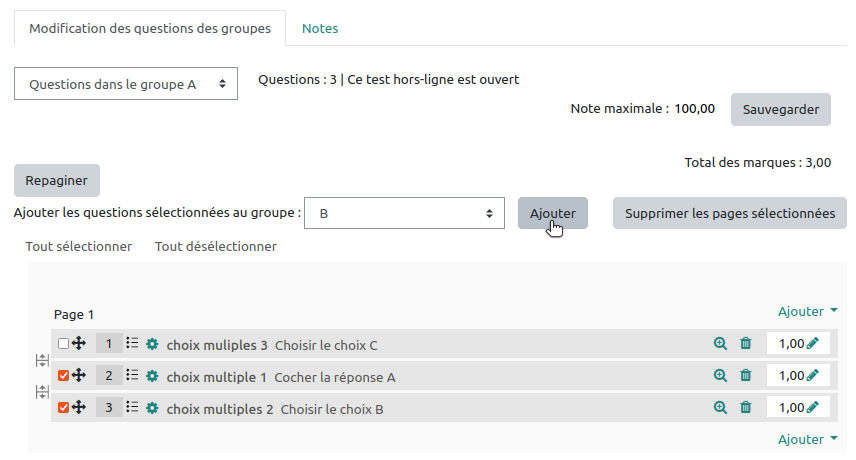Image resolution: width=856 pixels, height=460 pixels.
Task: Preview question choix multiple 1
Action: pyautogui.click(x=720, y=376)
